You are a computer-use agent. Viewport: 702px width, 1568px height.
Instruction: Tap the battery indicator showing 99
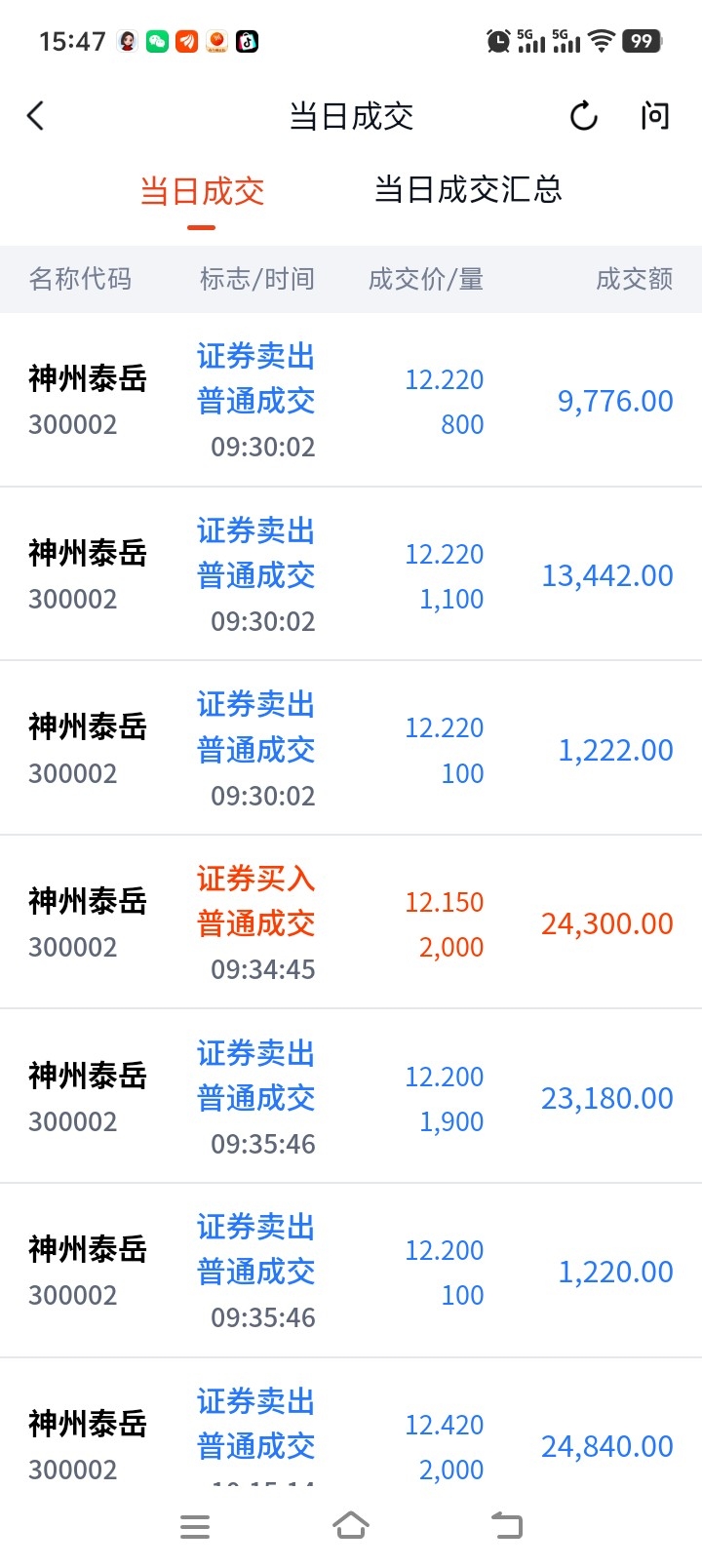pyautogui.click(x=642, y=41)
